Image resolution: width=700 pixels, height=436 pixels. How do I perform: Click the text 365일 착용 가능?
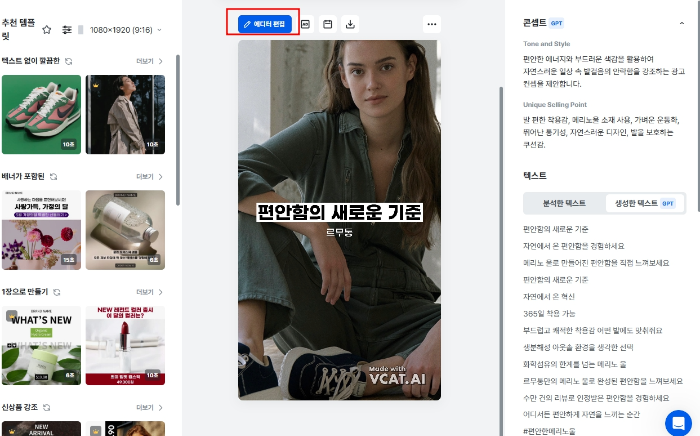(549, 313)
